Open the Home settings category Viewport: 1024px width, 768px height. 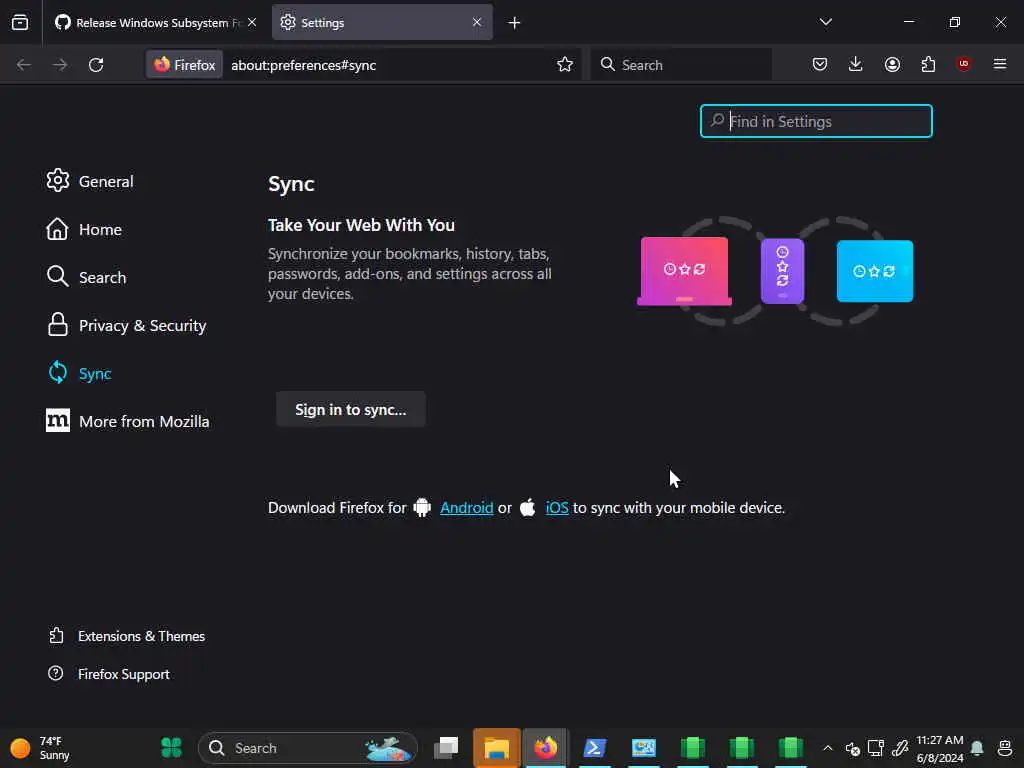(84, 229)
